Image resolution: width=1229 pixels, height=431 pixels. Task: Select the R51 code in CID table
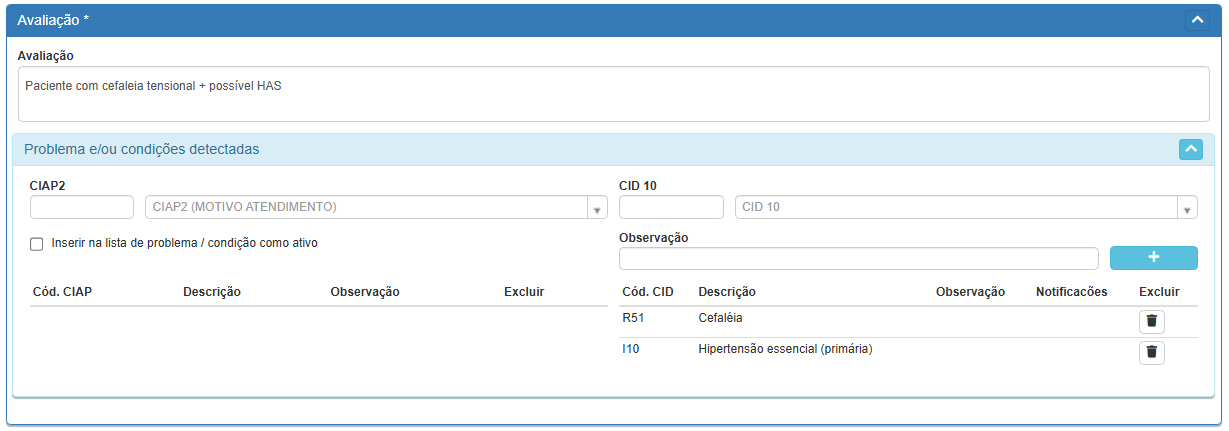click(x=633, y=318)
